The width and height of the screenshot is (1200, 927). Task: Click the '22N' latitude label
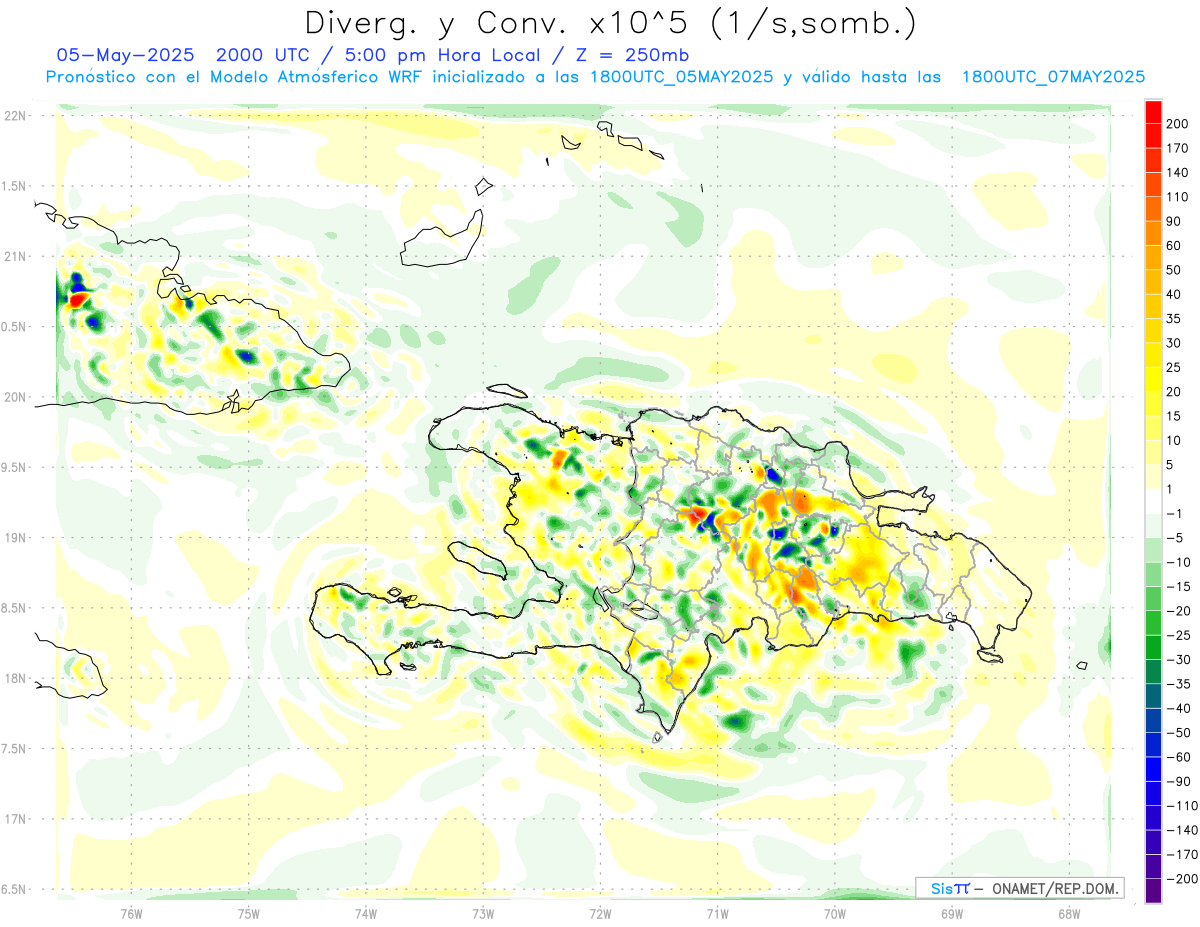(17, 116)
